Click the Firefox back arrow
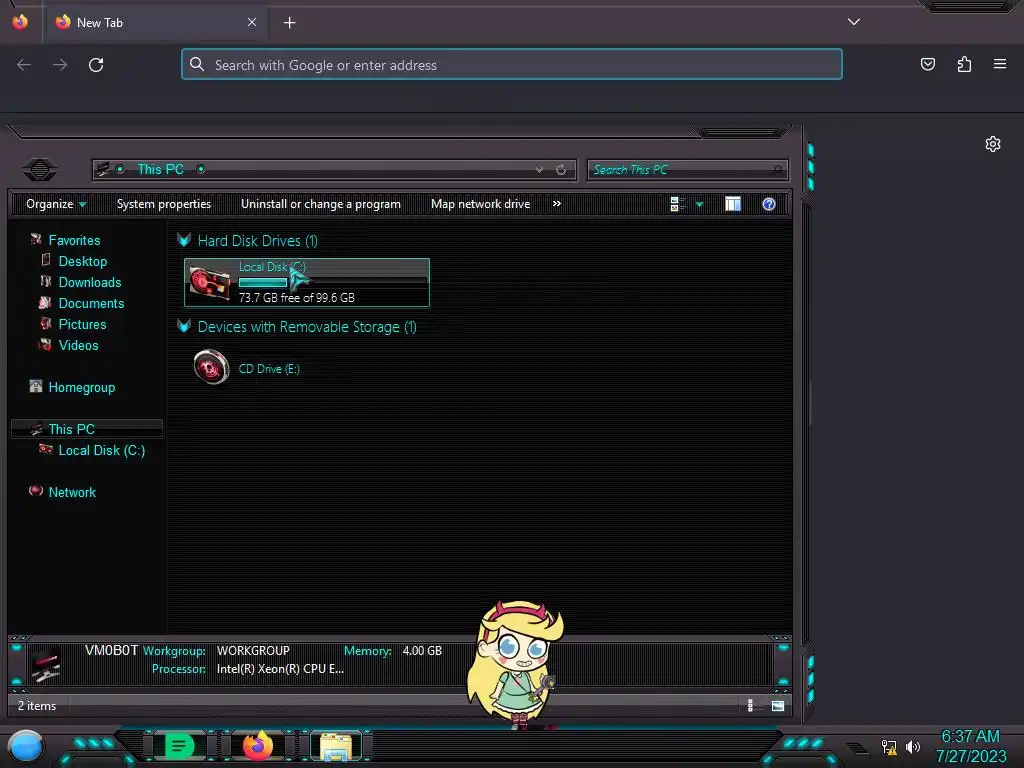 tap(24, 65)
